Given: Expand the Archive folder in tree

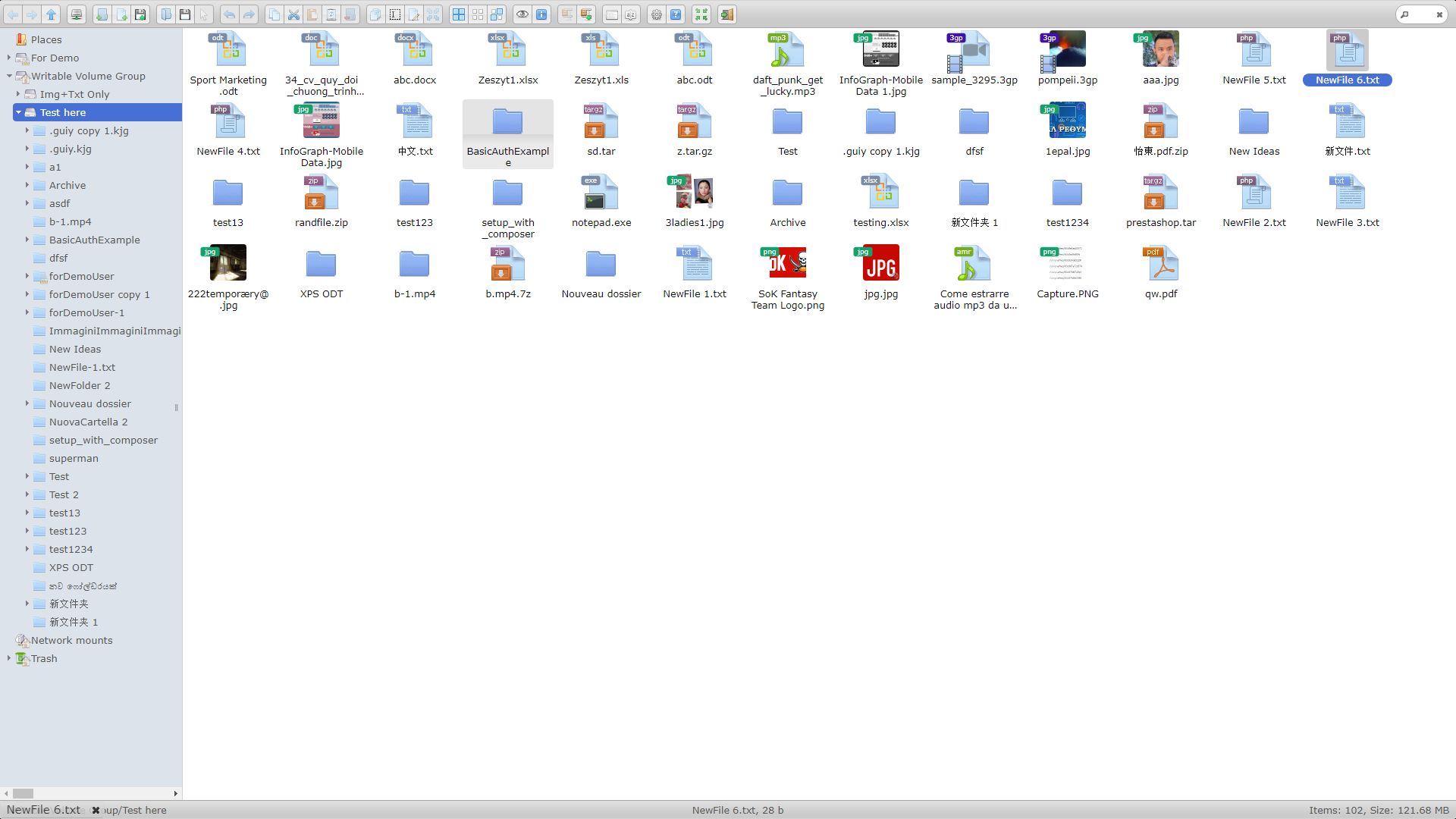Looking at the screenshot, I should click(x=27, y=185).
